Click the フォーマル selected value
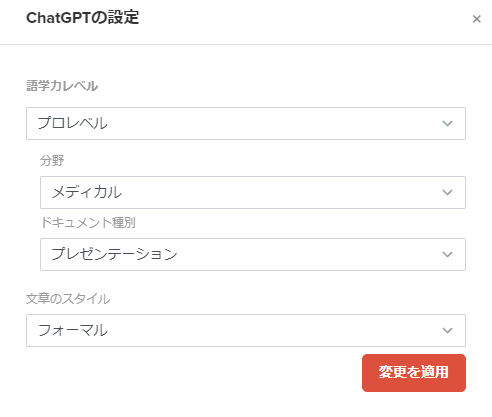The height and width of the screenshot is (417, 492). click(73, 330)
